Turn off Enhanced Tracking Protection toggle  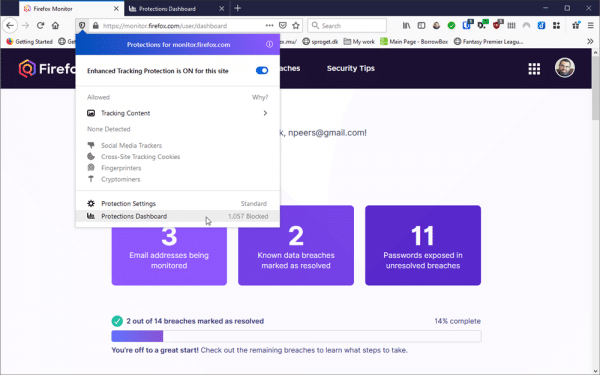(262, 70)
